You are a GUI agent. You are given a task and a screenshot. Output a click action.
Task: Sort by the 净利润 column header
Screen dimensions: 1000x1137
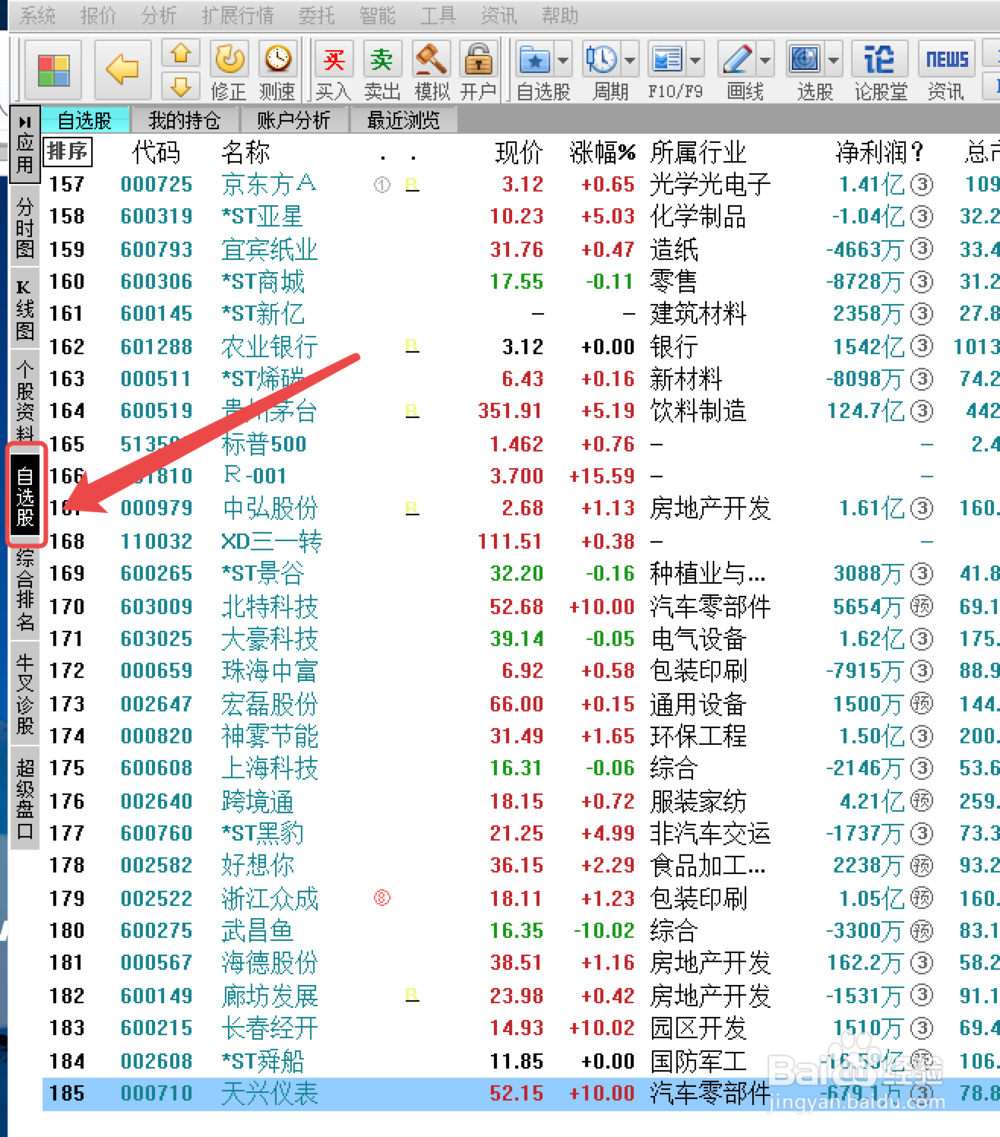tap(880, 152)
